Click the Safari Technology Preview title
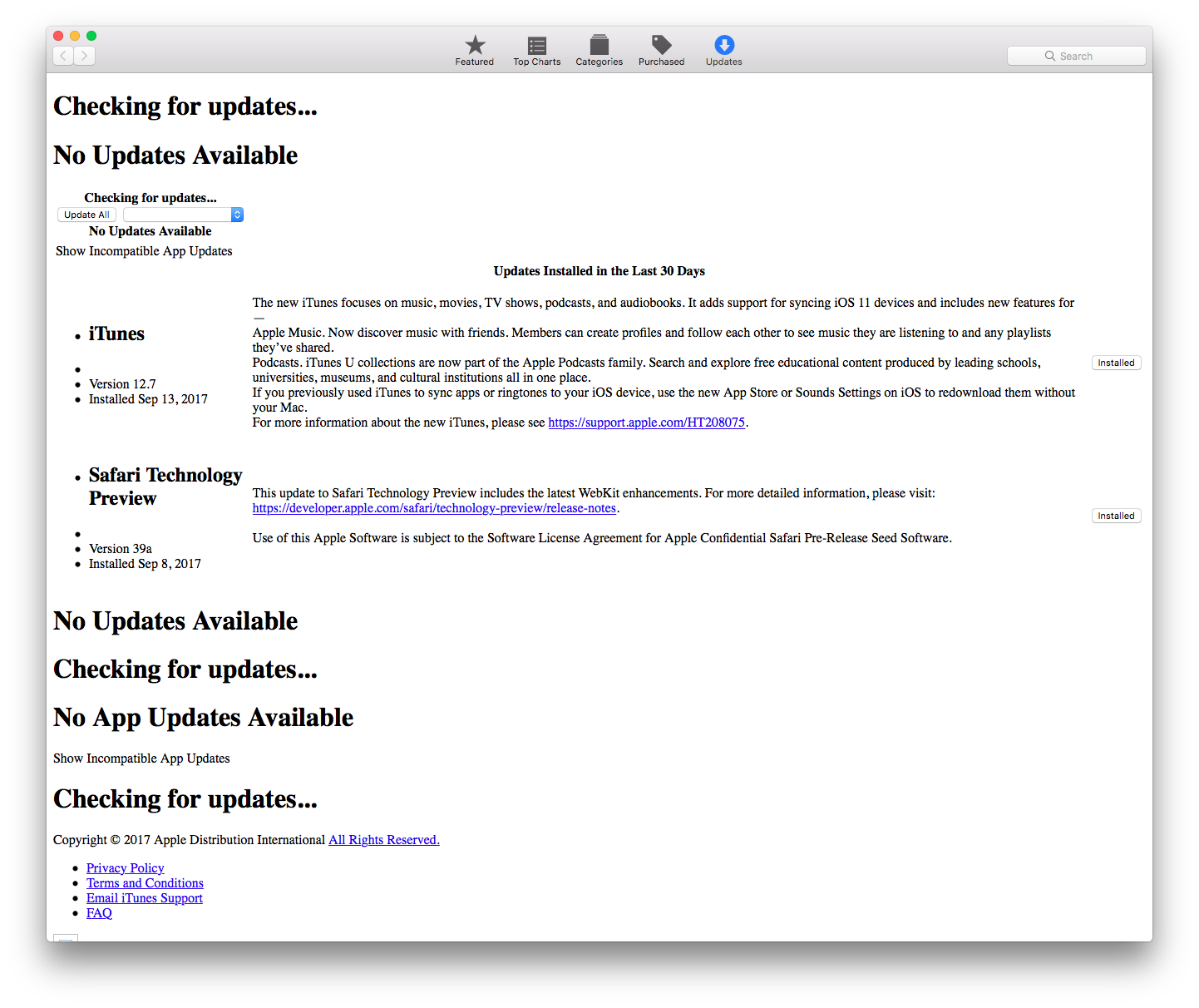 click(165, 487)
